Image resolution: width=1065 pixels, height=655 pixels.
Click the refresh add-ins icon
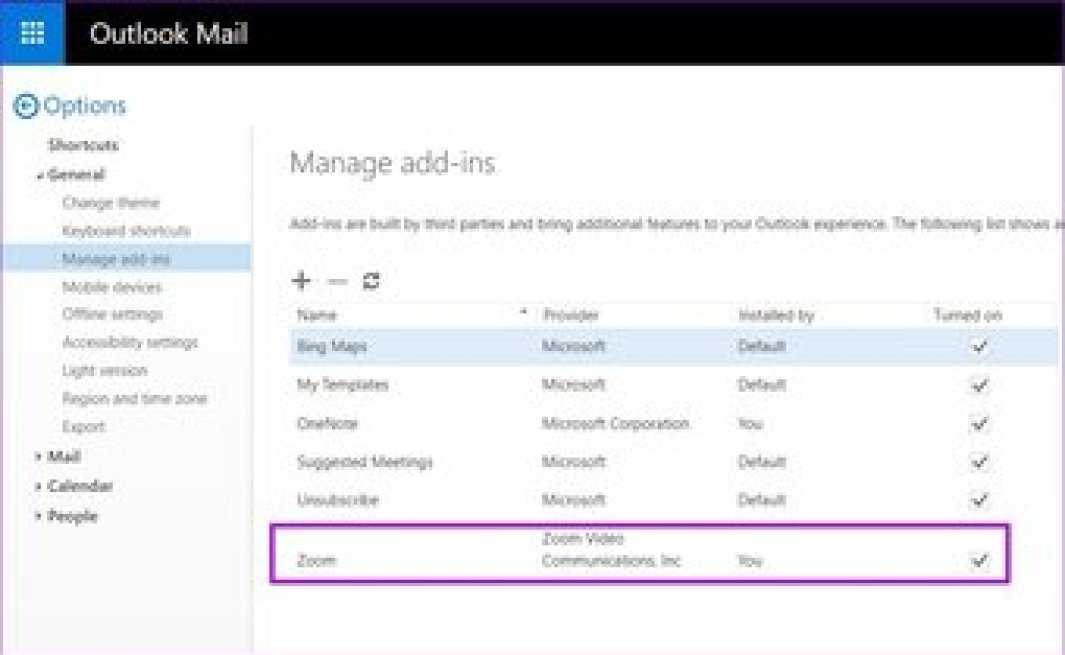(371, 281)
